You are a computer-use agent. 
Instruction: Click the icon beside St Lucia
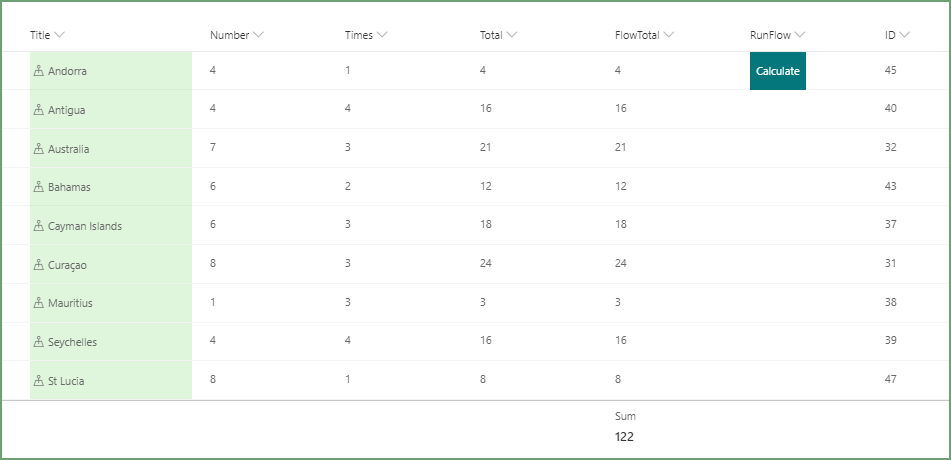[39, 380]
